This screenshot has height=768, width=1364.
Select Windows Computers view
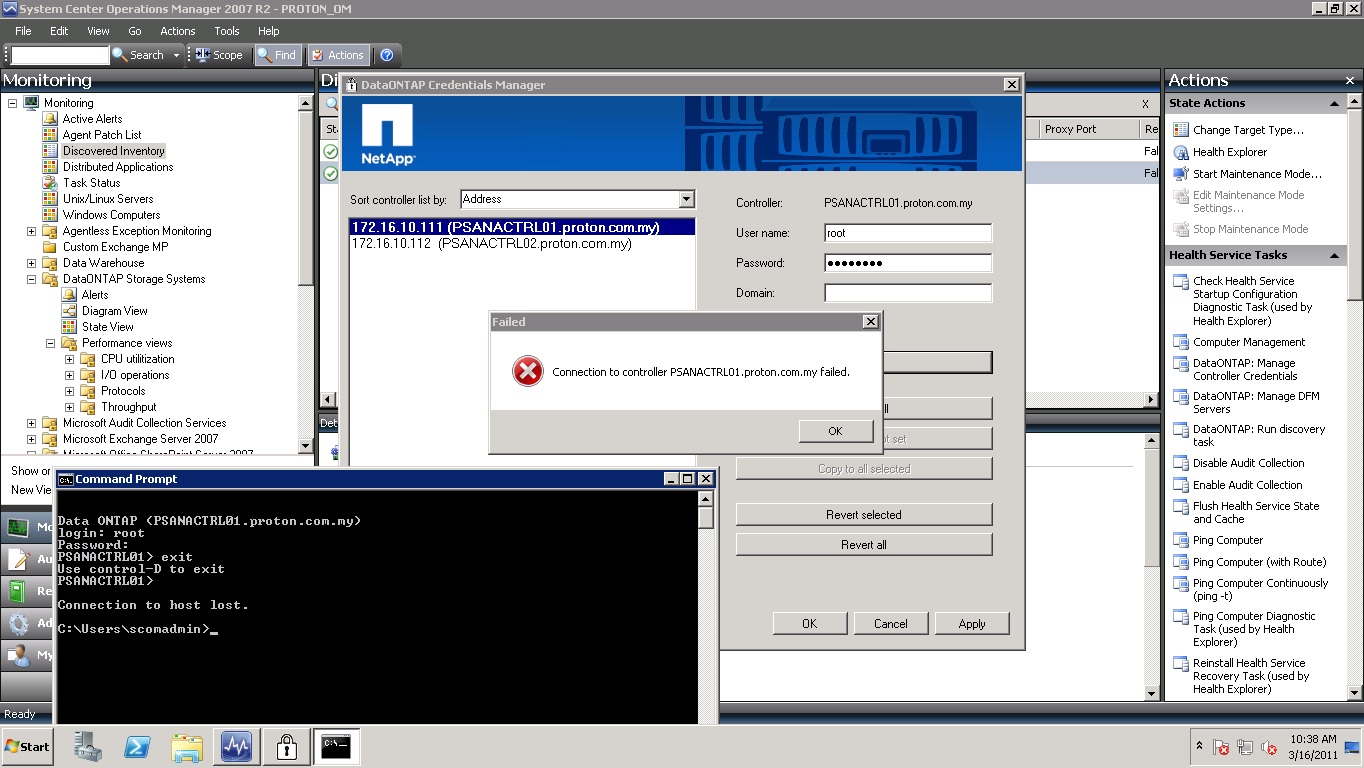click(x=111, y=215)
